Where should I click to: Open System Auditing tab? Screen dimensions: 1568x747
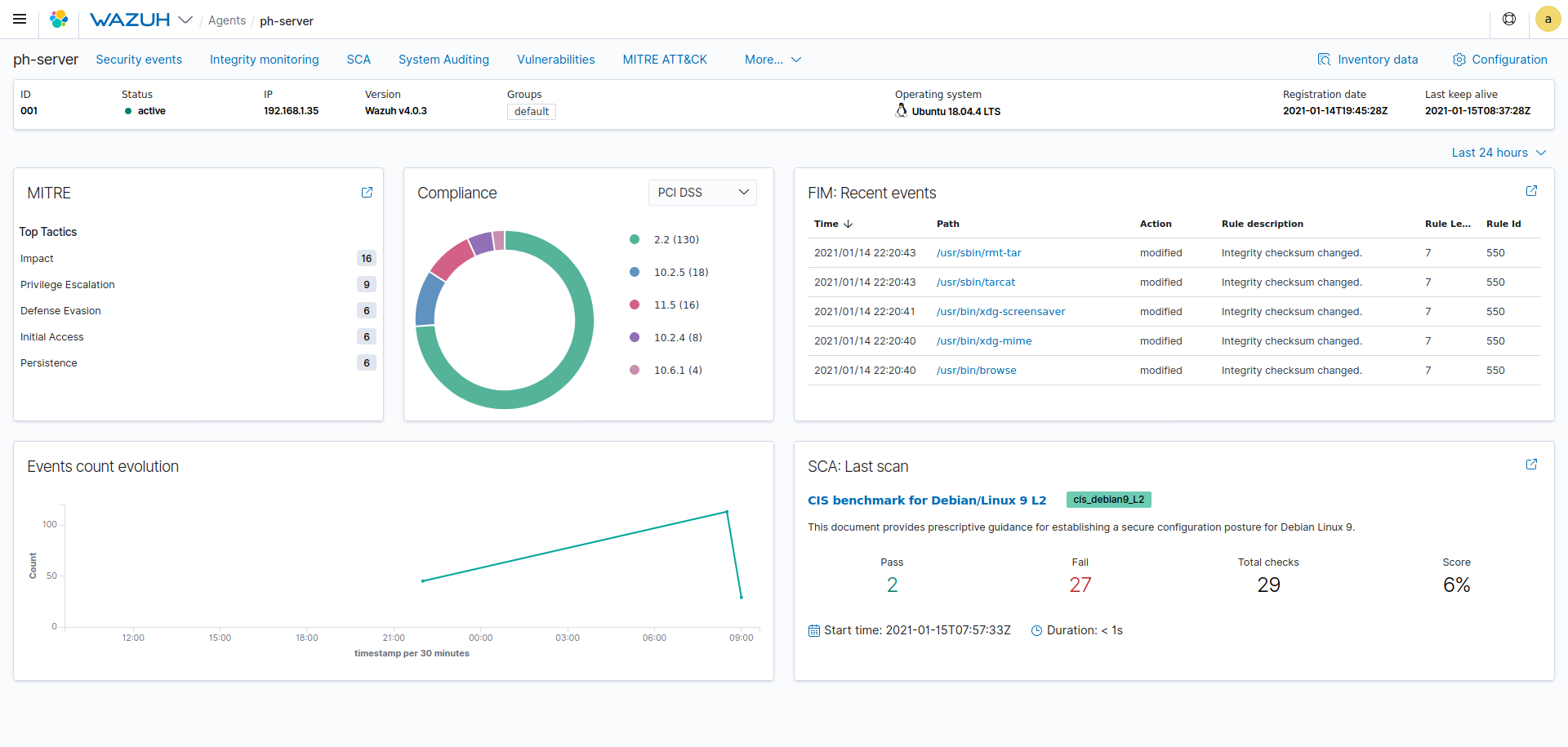(x=443, y=60)
